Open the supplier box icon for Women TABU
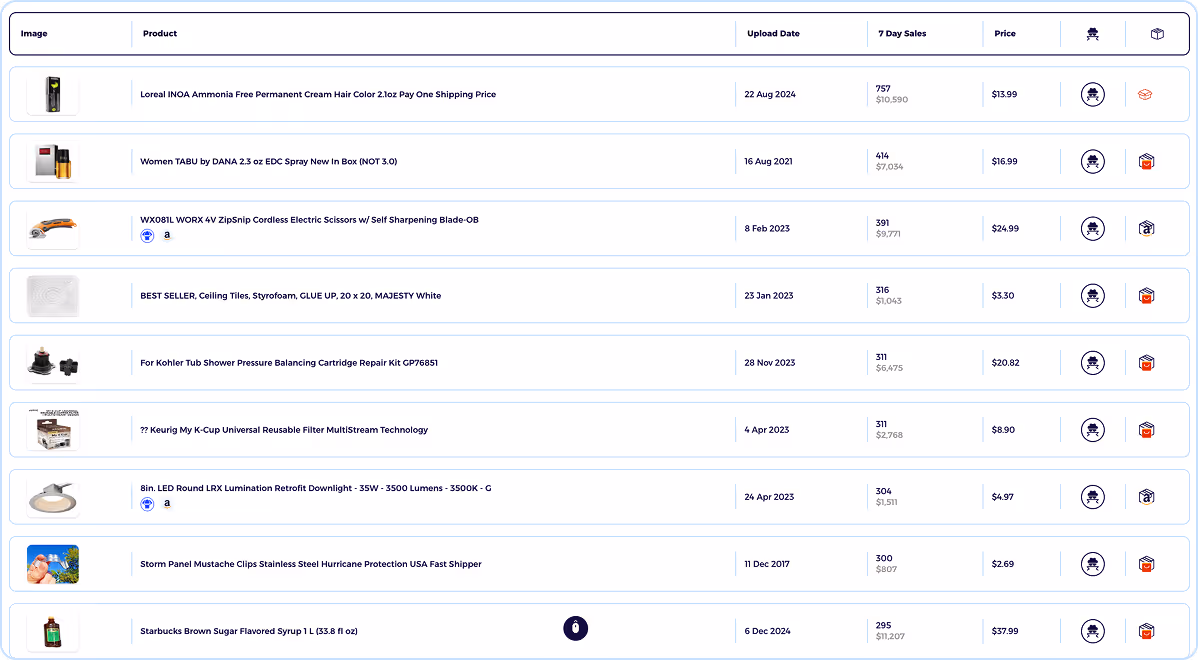Image resolution: width=1198 pixels, height=660 pixels. pos(1146,161)
